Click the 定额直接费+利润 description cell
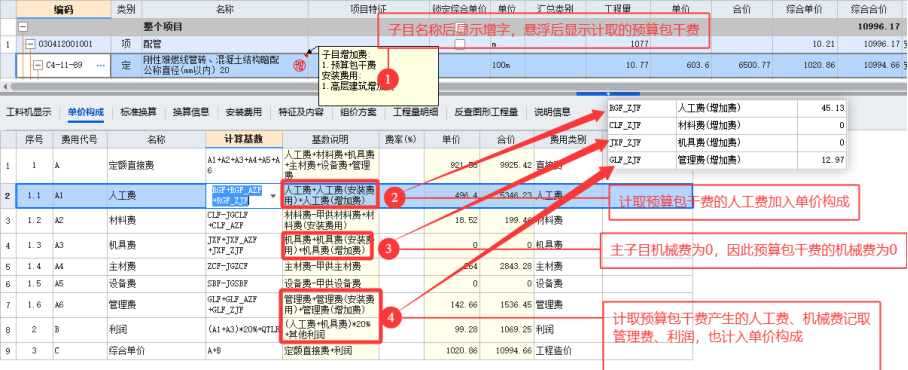Image resolution: width=908 pixels, height=370 pixels. click(331, 350)
